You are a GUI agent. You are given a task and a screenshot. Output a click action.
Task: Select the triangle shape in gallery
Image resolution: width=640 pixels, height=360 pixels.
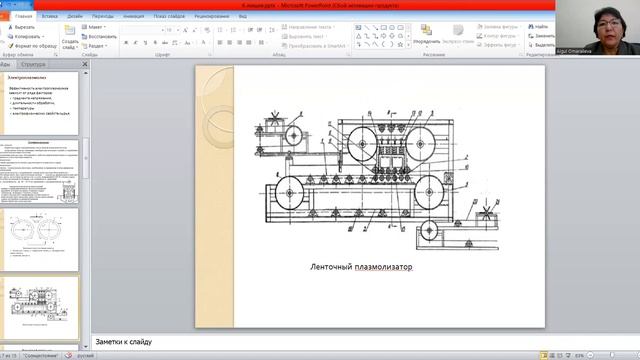click(358, 36)
